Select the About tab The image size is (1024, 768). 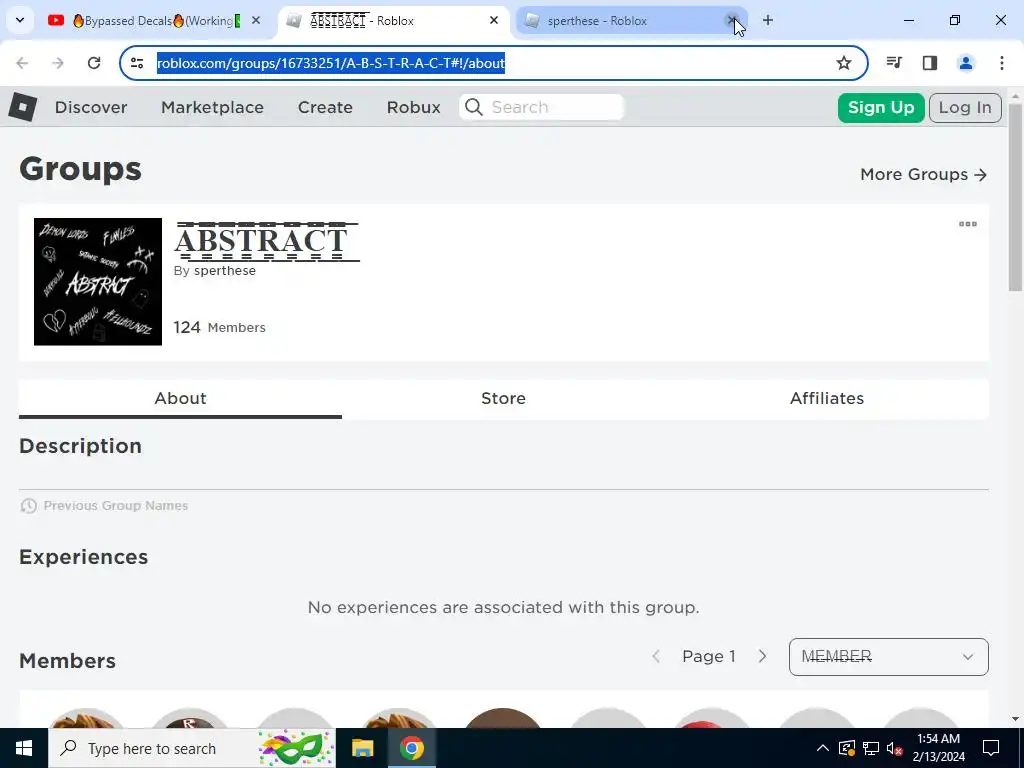pyautogui.click(x=180, y=398)
